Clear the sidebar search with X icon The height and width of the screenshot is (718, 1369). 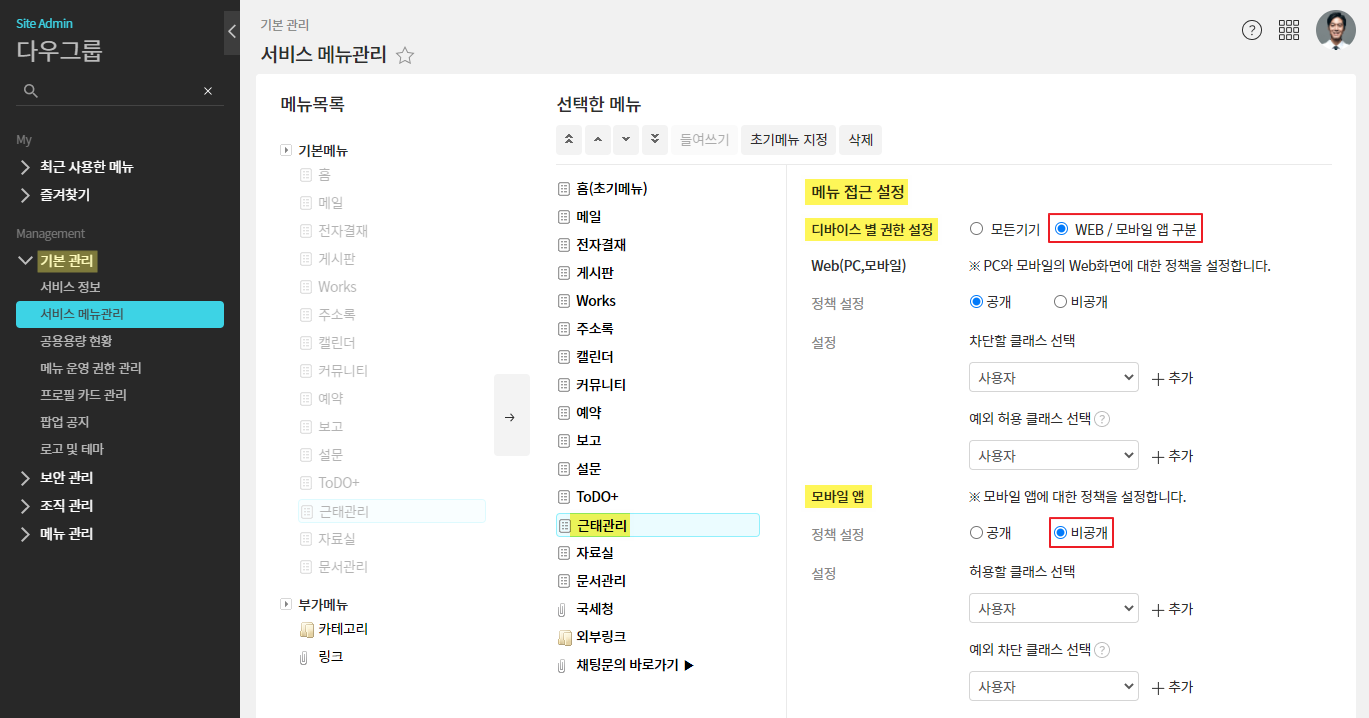coord(208,91)
